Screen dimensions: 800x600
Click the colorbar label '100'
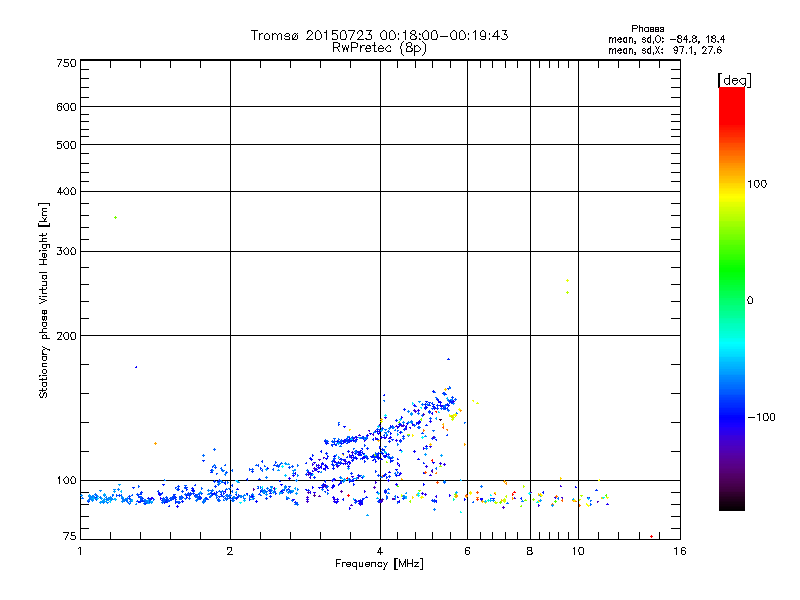pyautogui.click(x=757, y=184)
